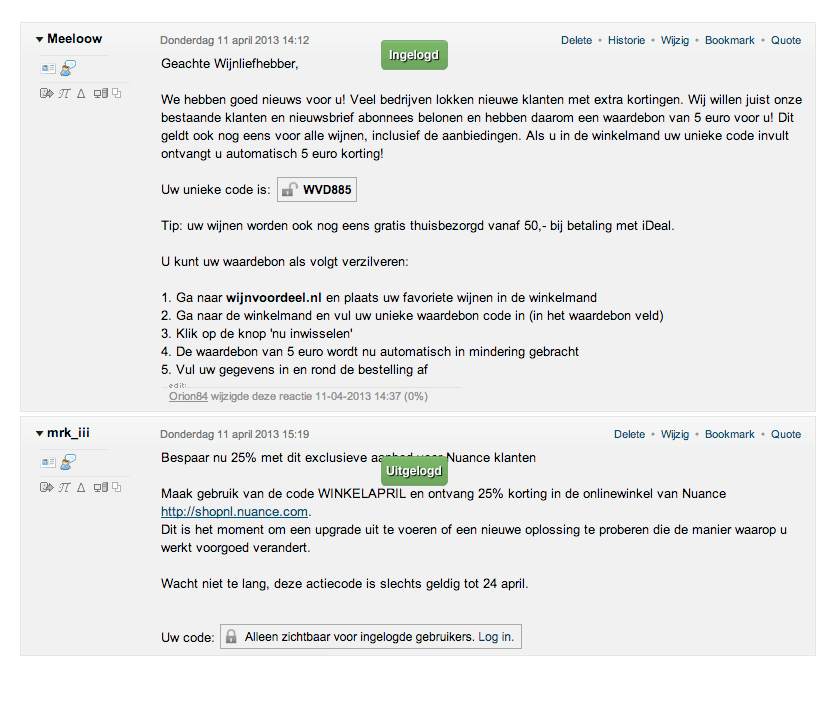The height and width of the screenshot is (720, 820).
Task: Click the arrow card icon under Meeloow
Action: pyautogui.click(x=46, y=93)
